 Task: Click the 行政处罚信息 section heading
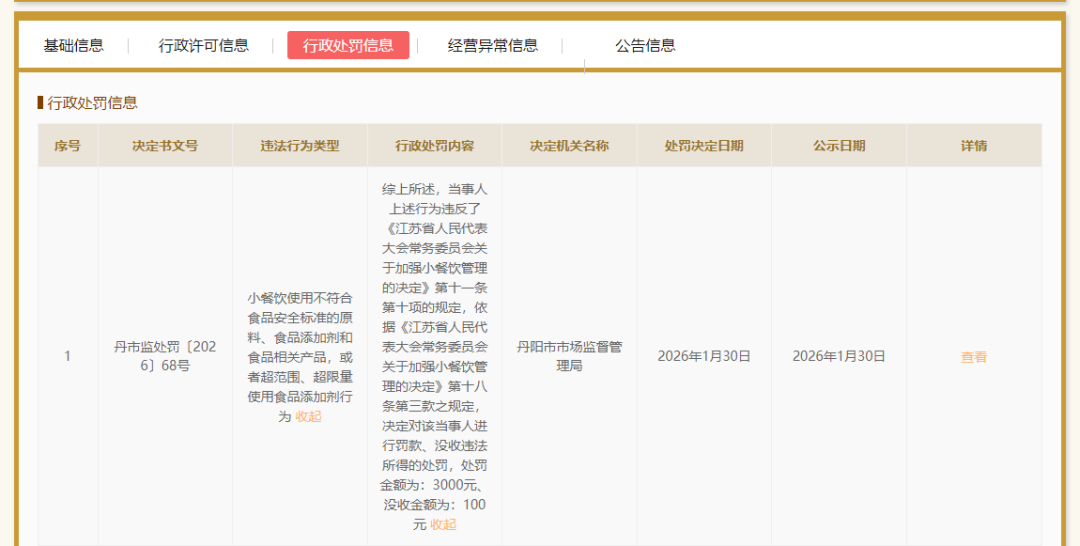pyautogui.click(x=92, y=102)
